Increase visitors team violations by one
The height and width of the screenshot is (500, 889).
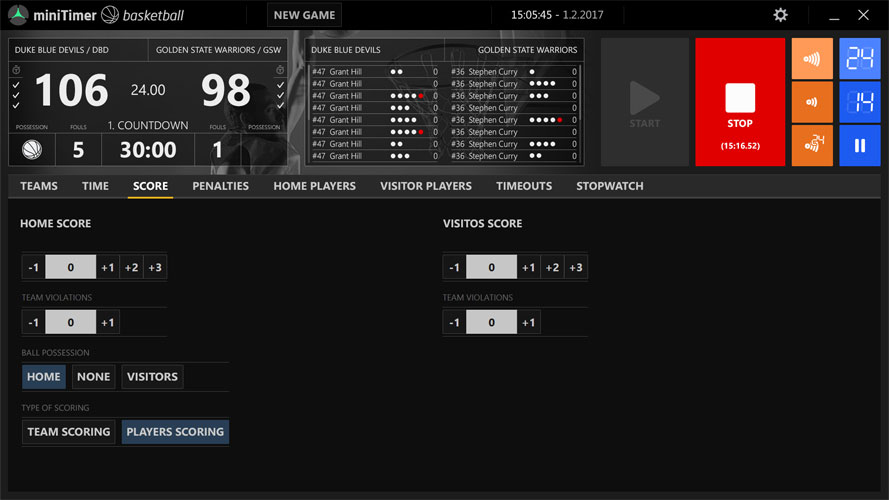coord(528,323)
